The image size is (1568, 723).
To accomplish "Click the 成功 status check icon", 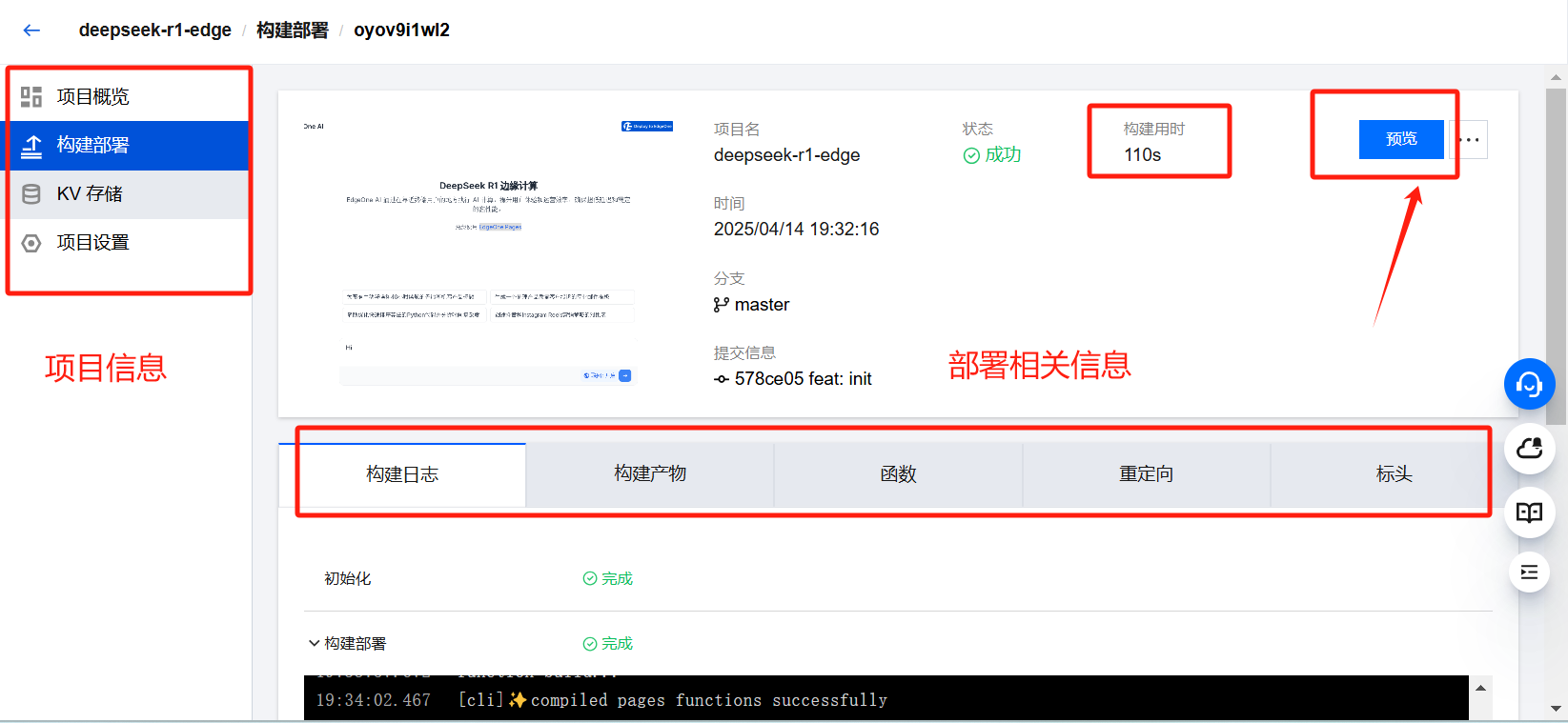I will point(971,155).
